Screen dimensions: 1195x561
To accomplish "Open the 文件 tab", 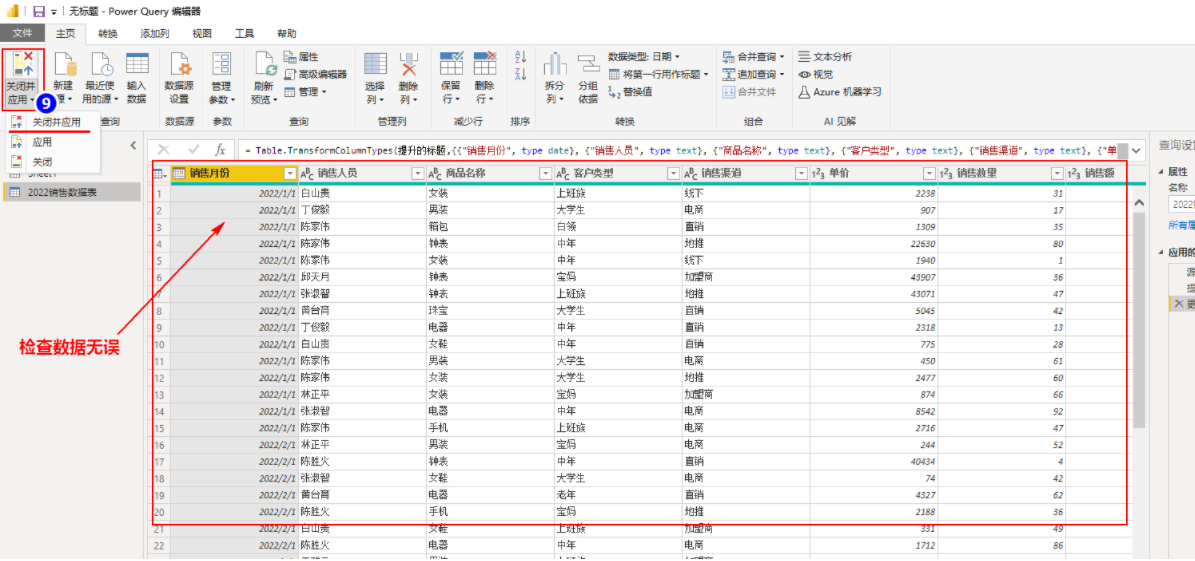I will pyautogui.click(x=22, y=34).
